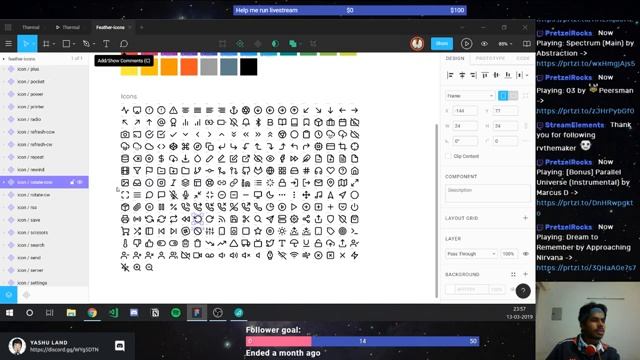Align selection left in Design panel
The image size is (640, 360).
pos(450,75)
